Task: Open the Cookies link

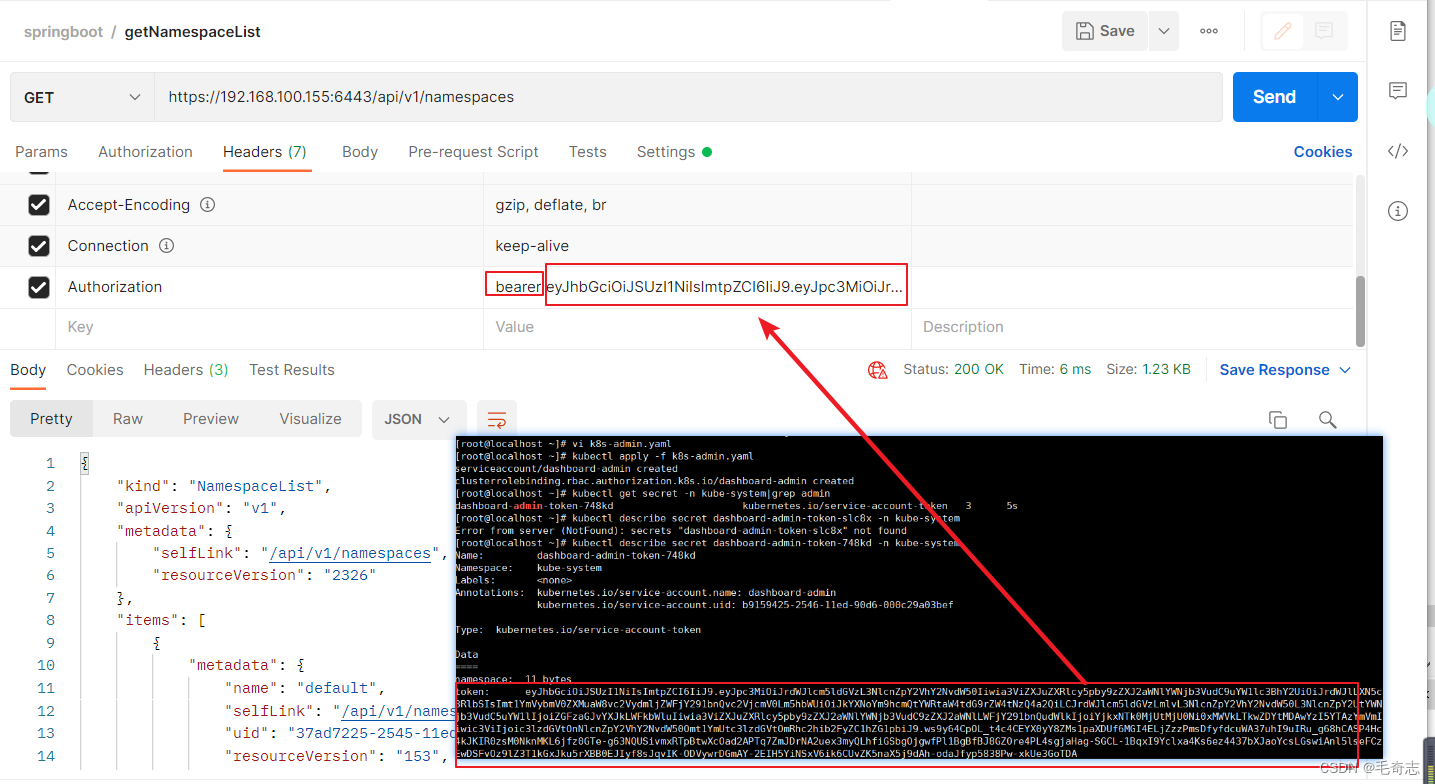Action: click(1322, 152)
